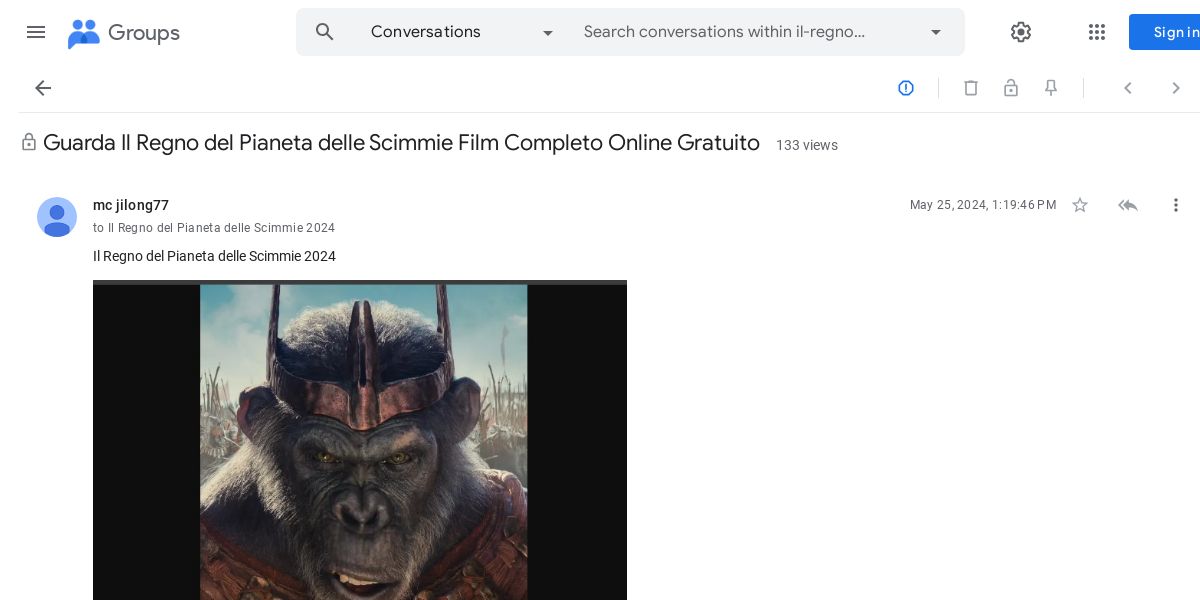Viewport: 1200px width, 600px height.
Task: Focus the search conversations input field
Action: coord(741,32)
